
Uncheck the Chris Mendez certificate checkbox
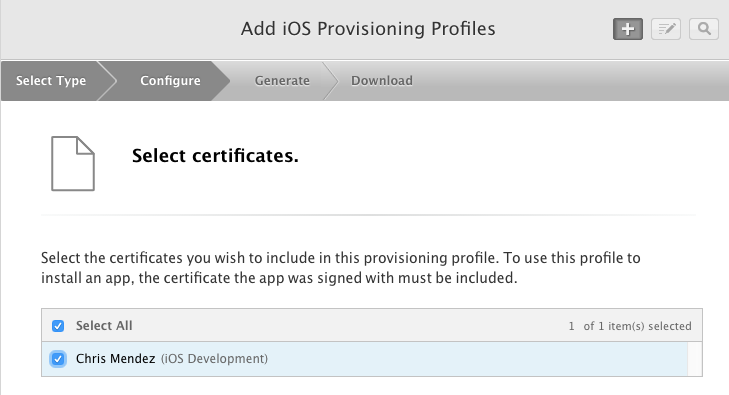[58, 359]
